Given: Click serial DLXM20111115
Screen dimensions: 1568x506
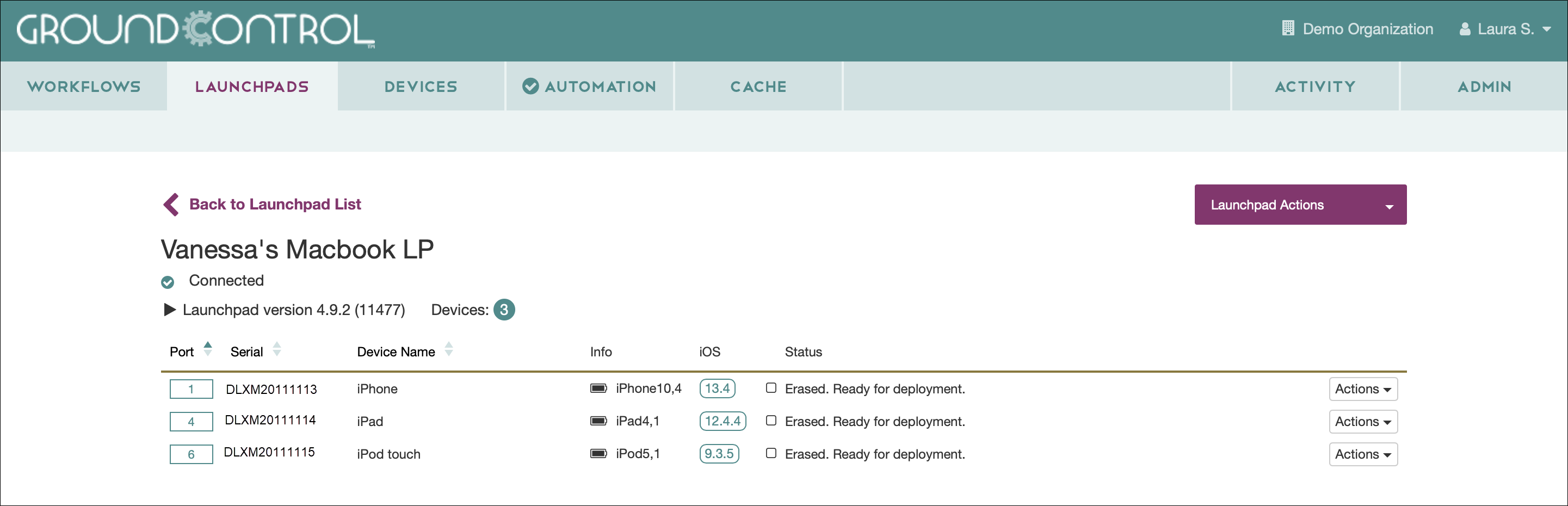Looking at the screenshot, I should coord(270,453).
